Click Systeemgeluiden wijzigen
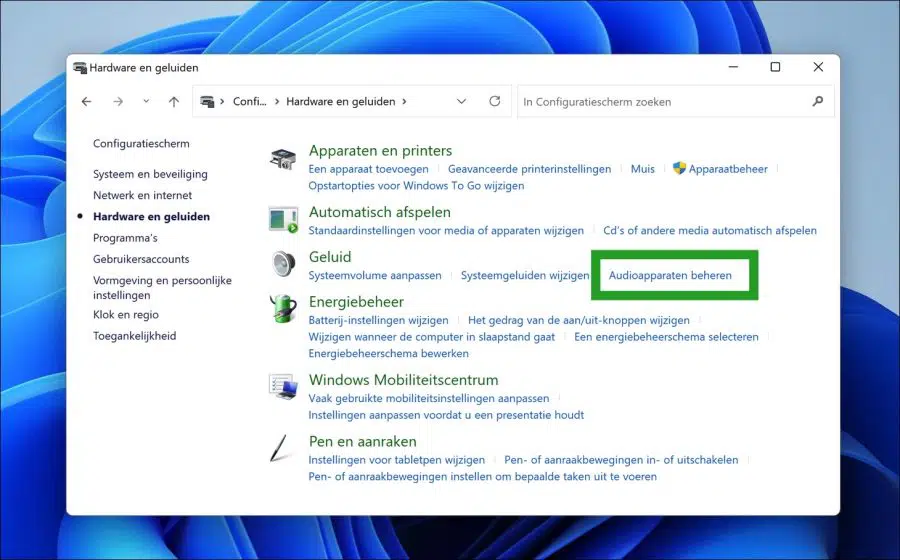Viewport: 900px width, 560px height. tap(525, 275)
